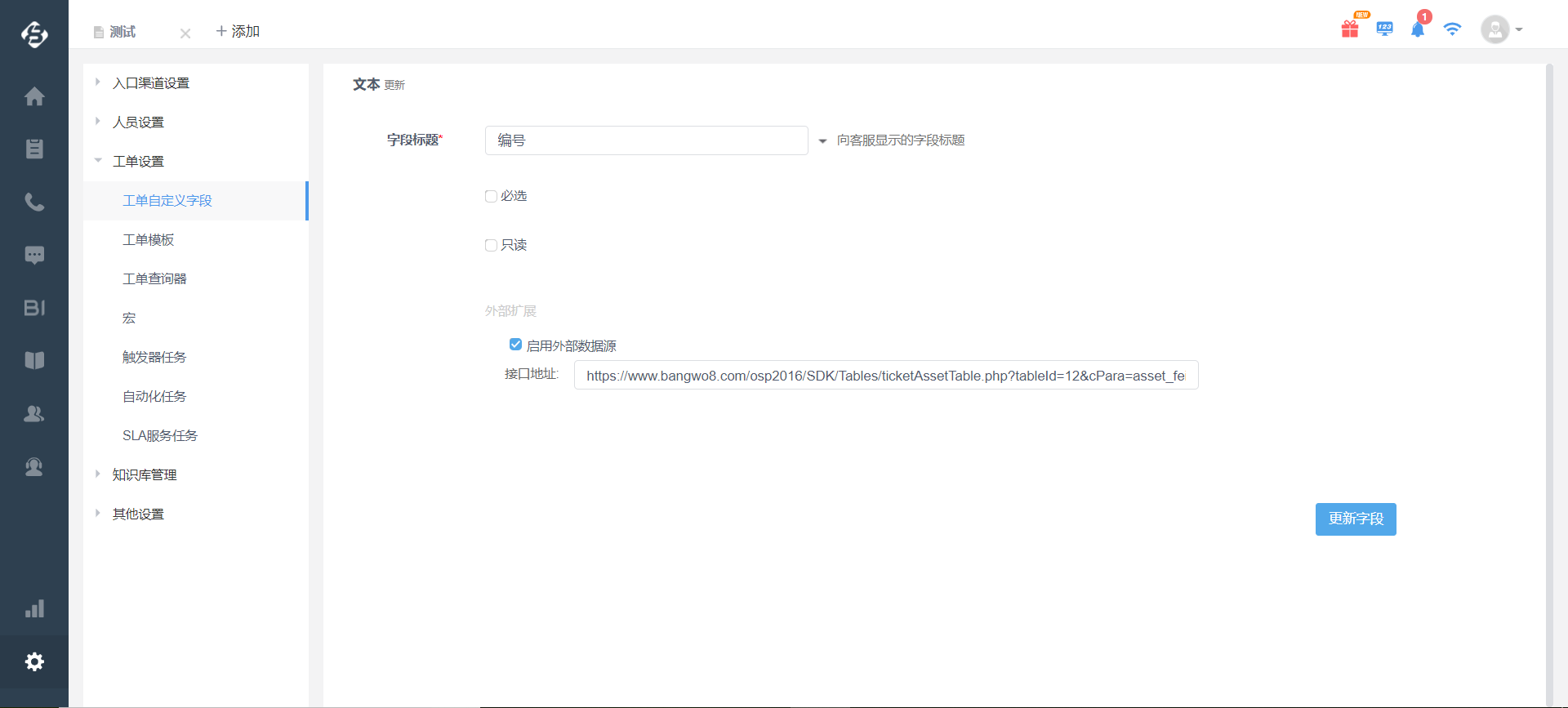Switch to the 测试 tab

(122, 32)
